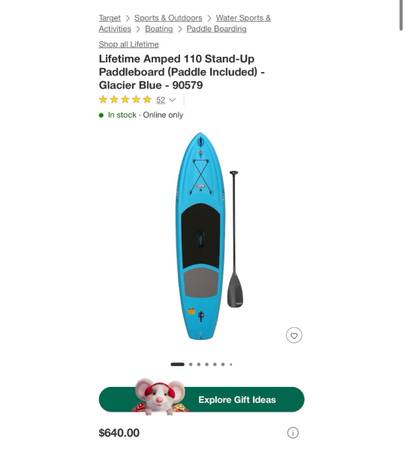Select the last image carousel dot
This screenshot has width=406, height=450.
231,364
